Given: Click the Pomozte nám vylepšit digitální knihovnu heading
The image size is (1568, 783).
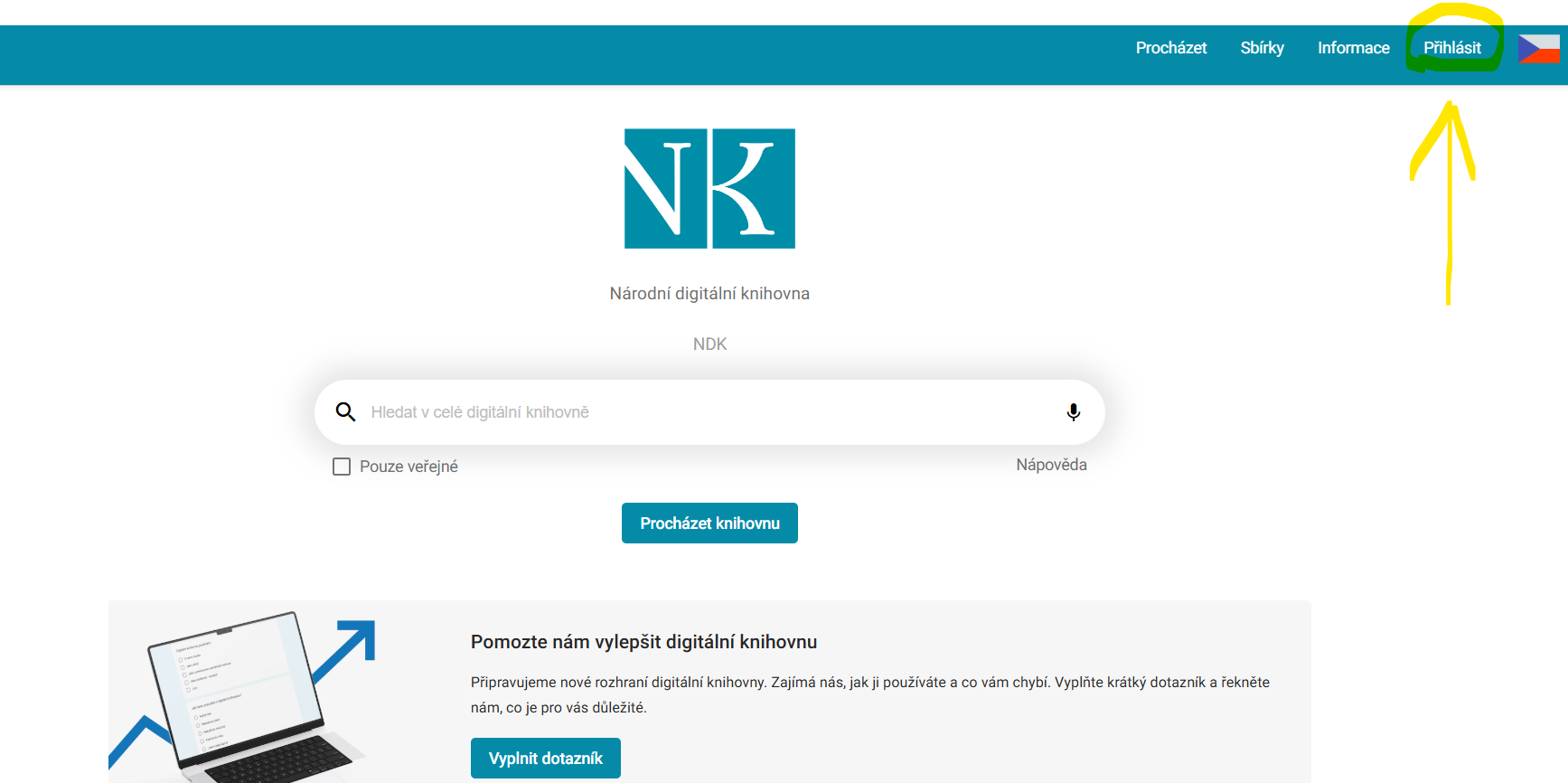Looking at the screenshot, I should [643, 642].
